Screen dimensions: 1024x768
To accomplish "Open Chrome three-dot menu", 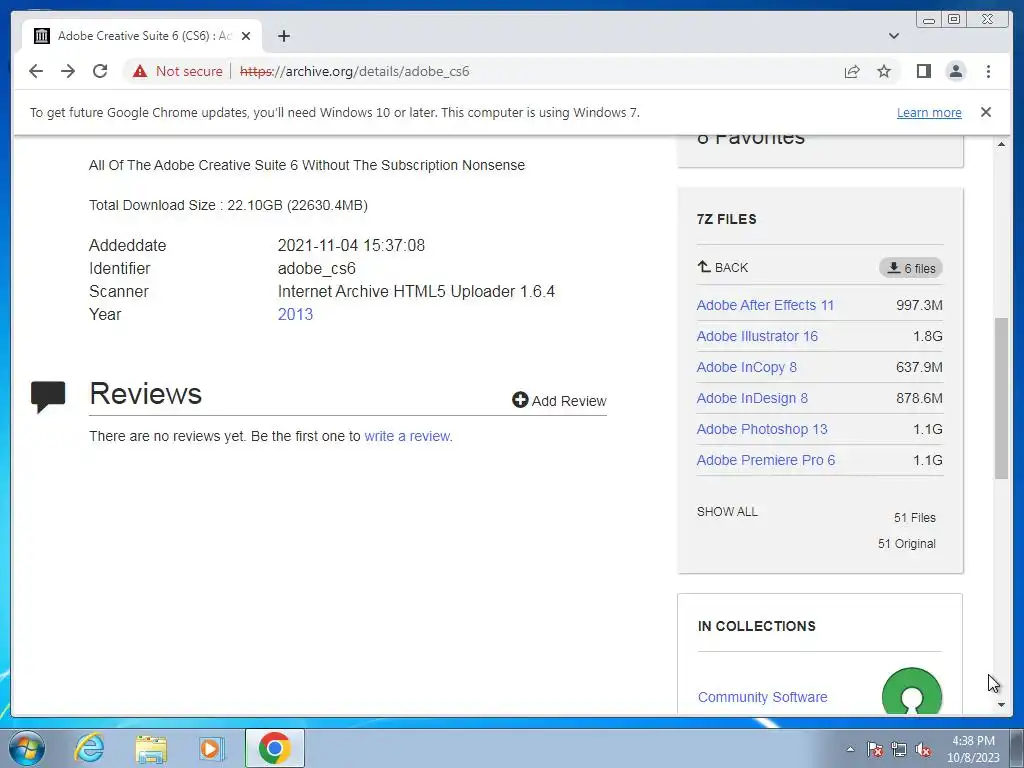I will click(988, 71).
